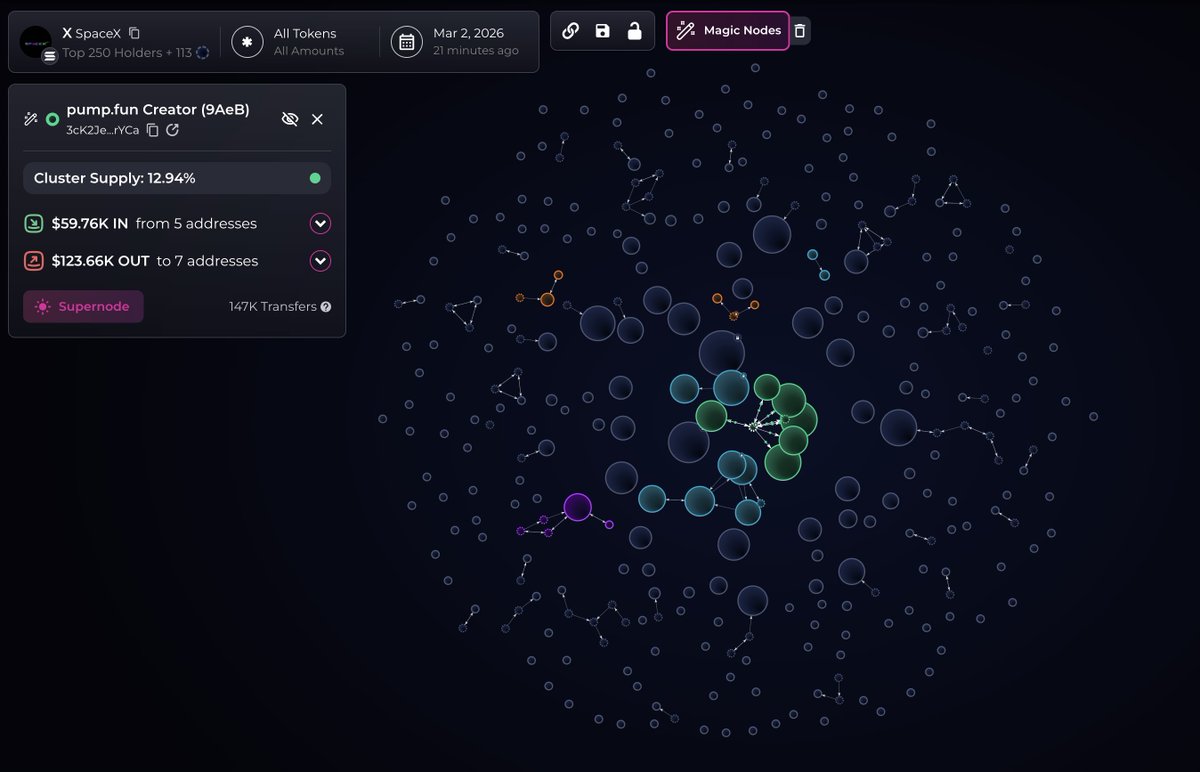1200x772 pixels.
Task: Click the red outgoing arrow icon
Action: 33,261
